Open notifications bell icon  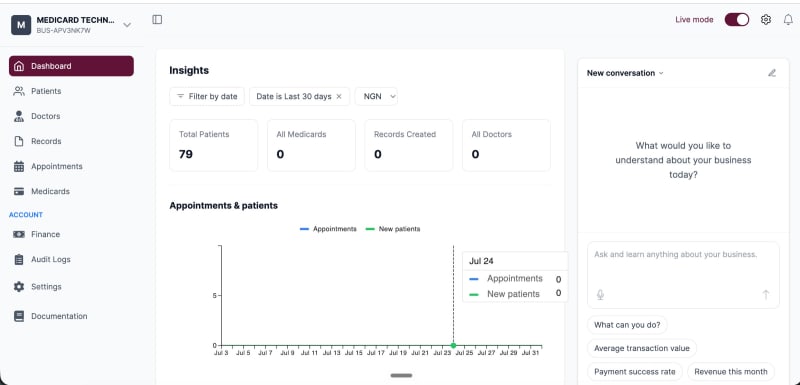coord(788,20)
